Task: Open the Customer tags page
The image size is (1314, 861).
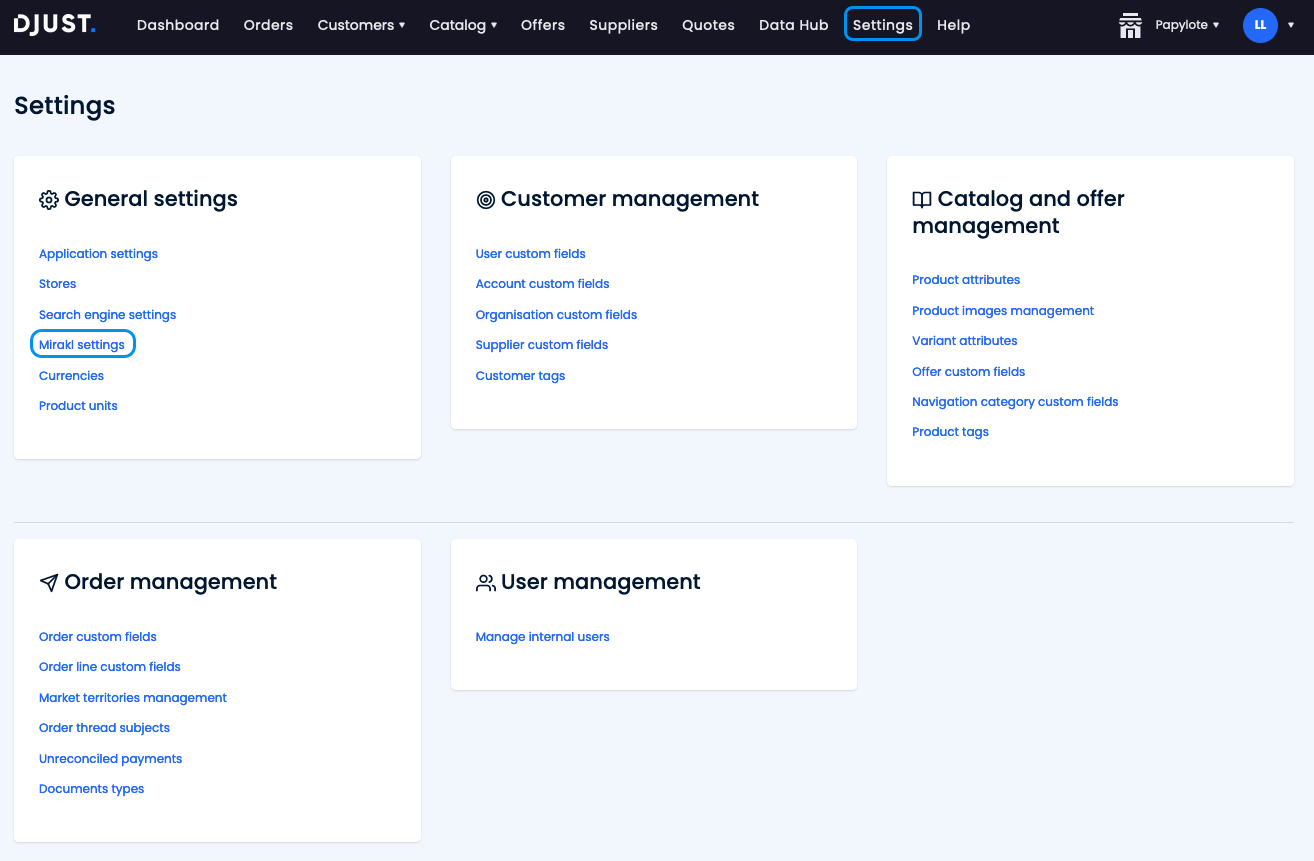Action: pos(520,375)
